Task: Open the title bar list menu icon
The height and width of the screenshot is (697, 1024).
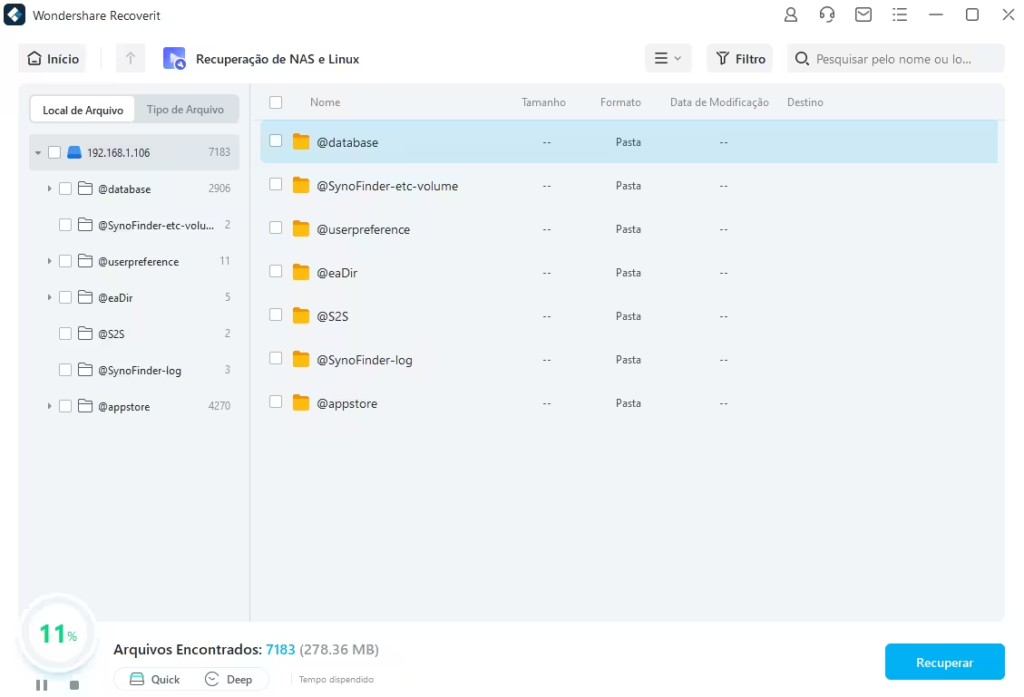Action: [x=899, y=15]
